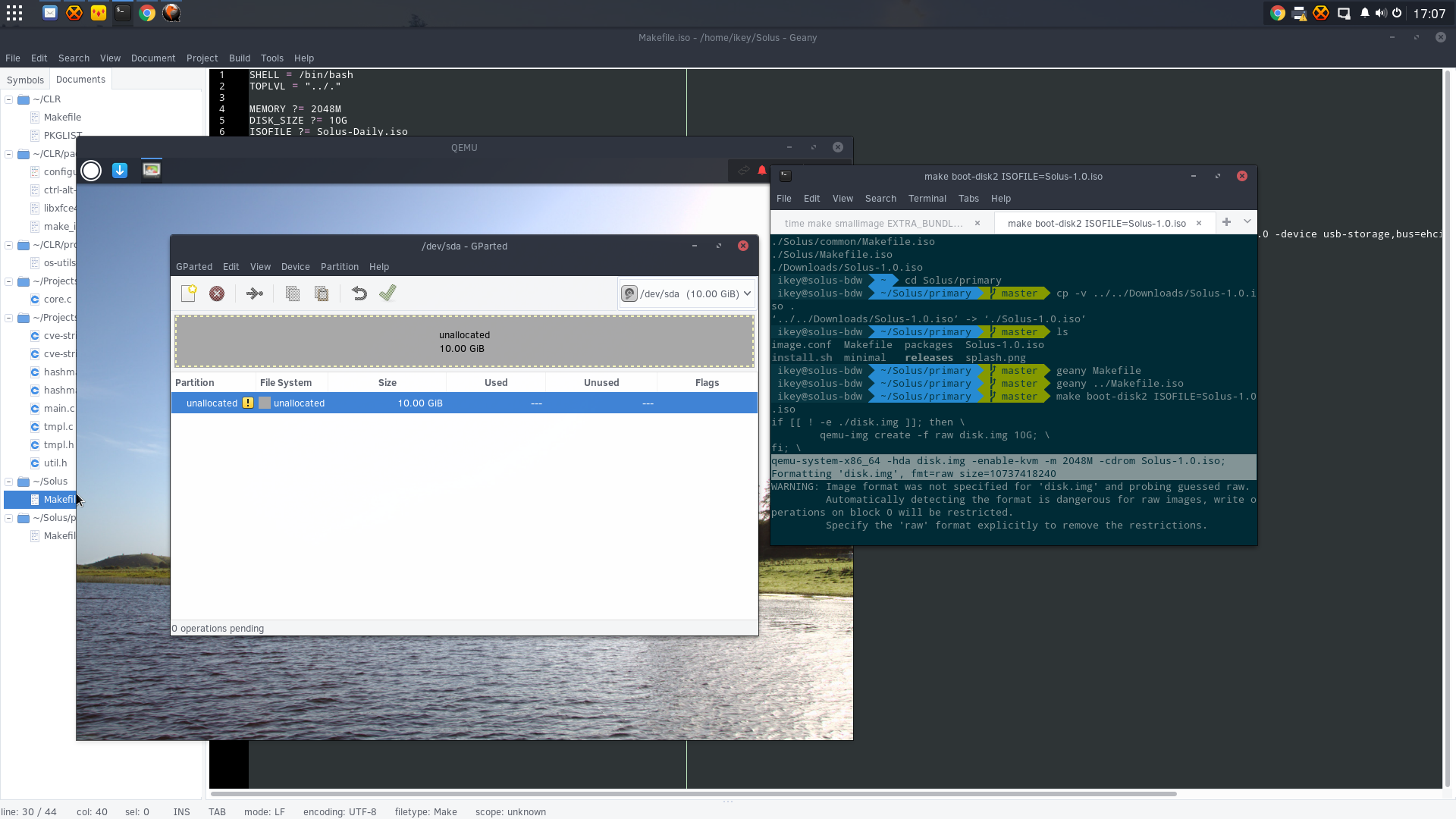Open the GParted menu in the GParted menu bar
This screenshot has height=819, width=1456.
click(x=194, y=267)
